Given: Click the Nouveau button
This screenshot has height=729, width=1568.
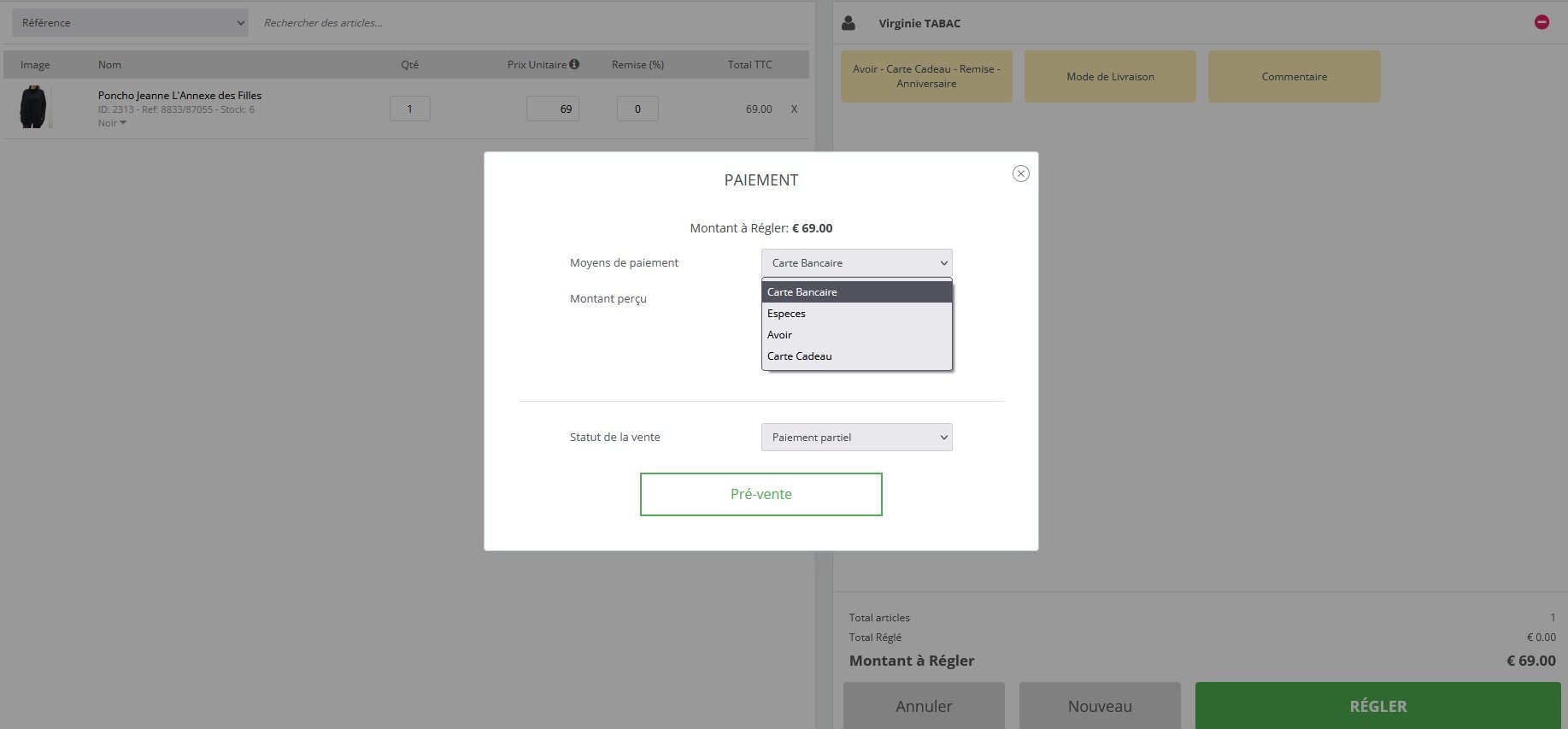Looking at the screenshot, I should pyautogui.click(x=1100, y=706).
